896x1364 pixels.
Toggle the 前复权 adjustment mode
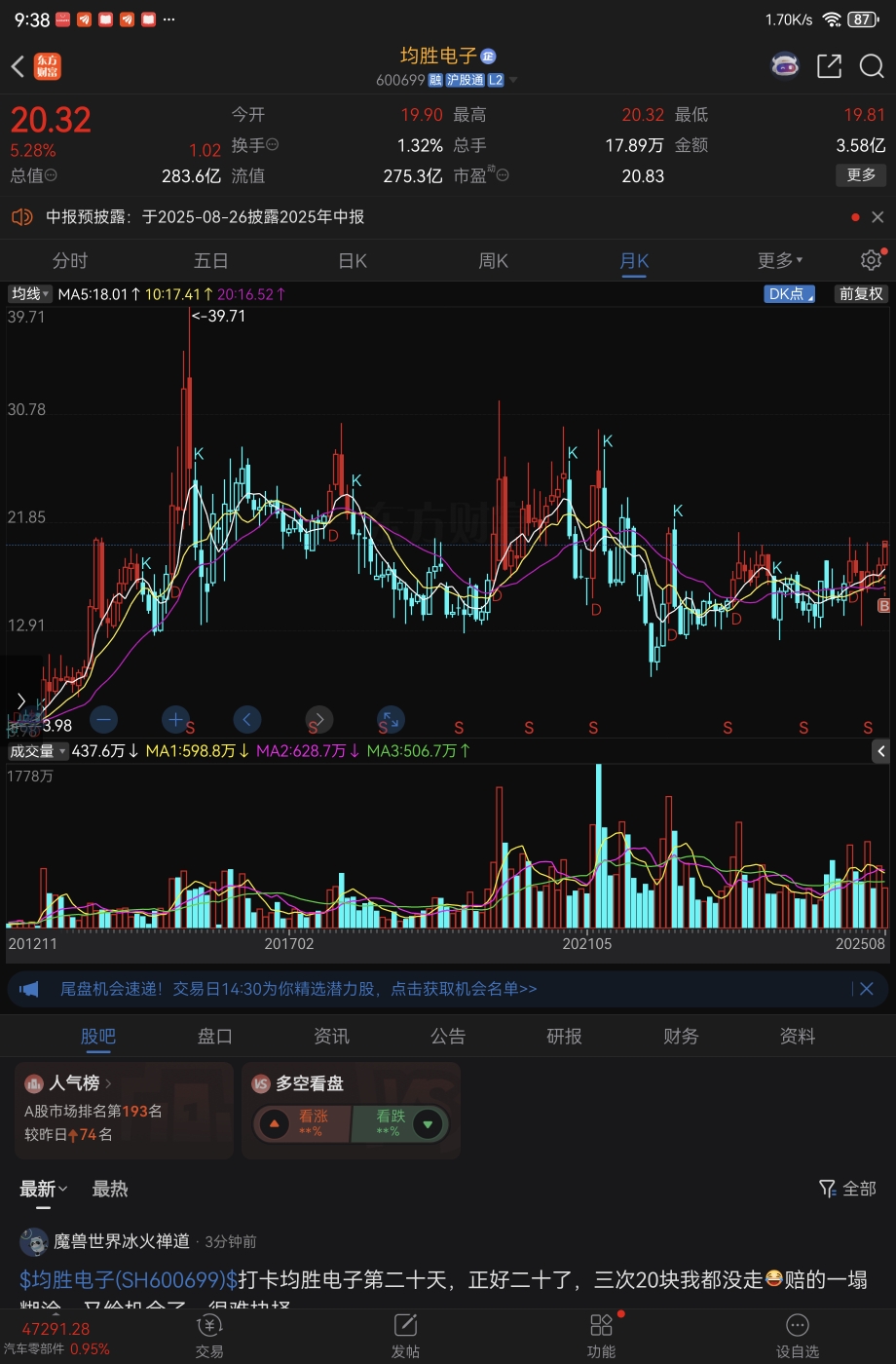point(861,293)
